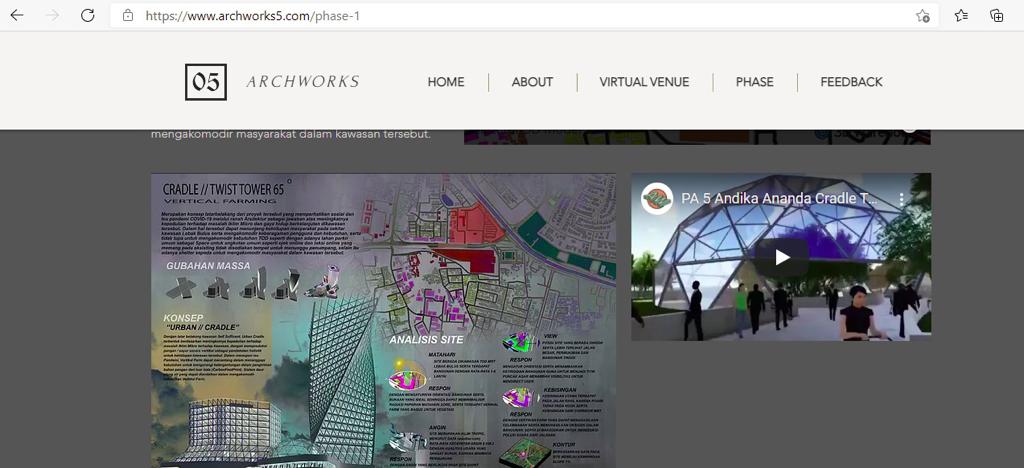Viewport: 1024px width, 468px height.
Task: Open the browser Favorites list
Action: (960, 16)
